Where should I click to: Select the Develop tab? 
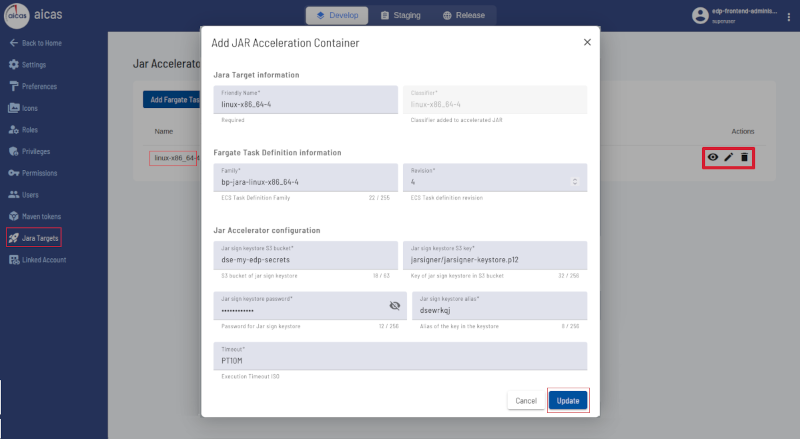click(337, 15)
